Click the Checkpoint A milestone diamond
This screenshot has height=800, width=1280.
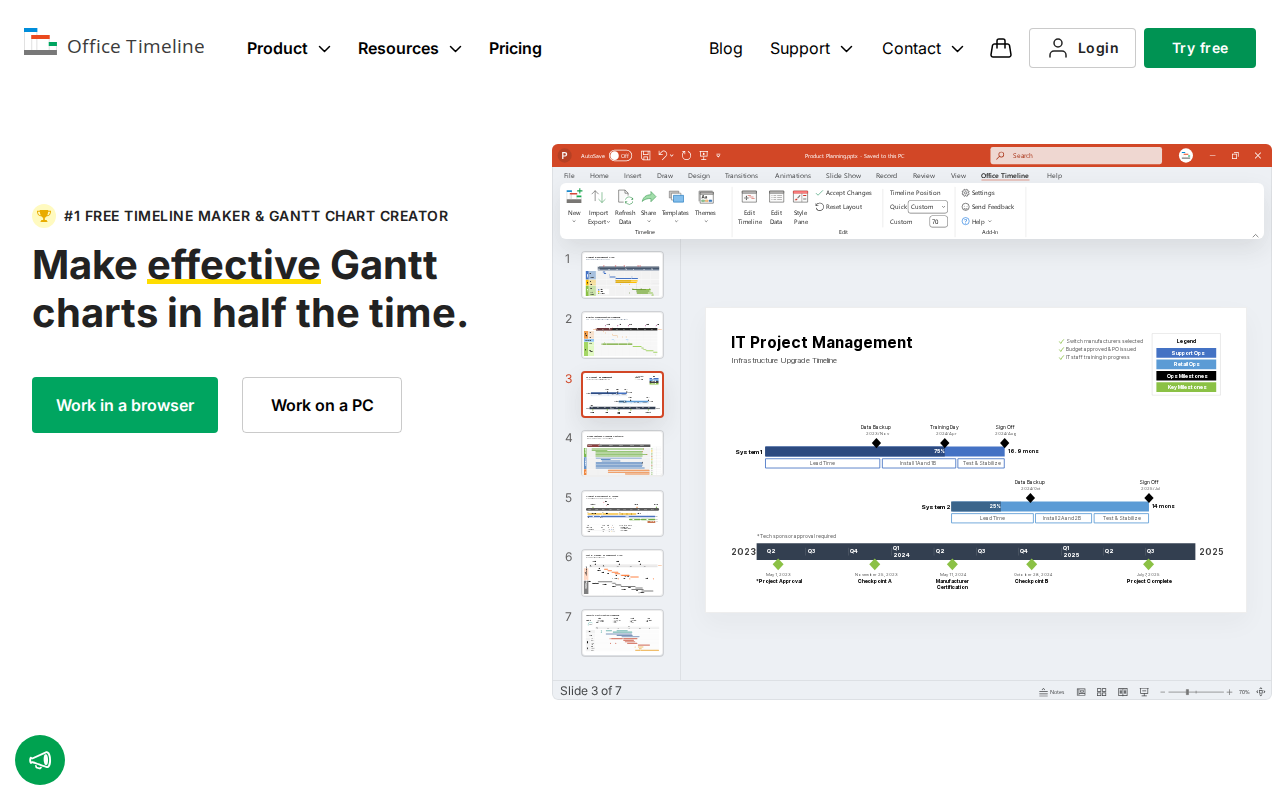pyautogui.click(x=875, y=565)
